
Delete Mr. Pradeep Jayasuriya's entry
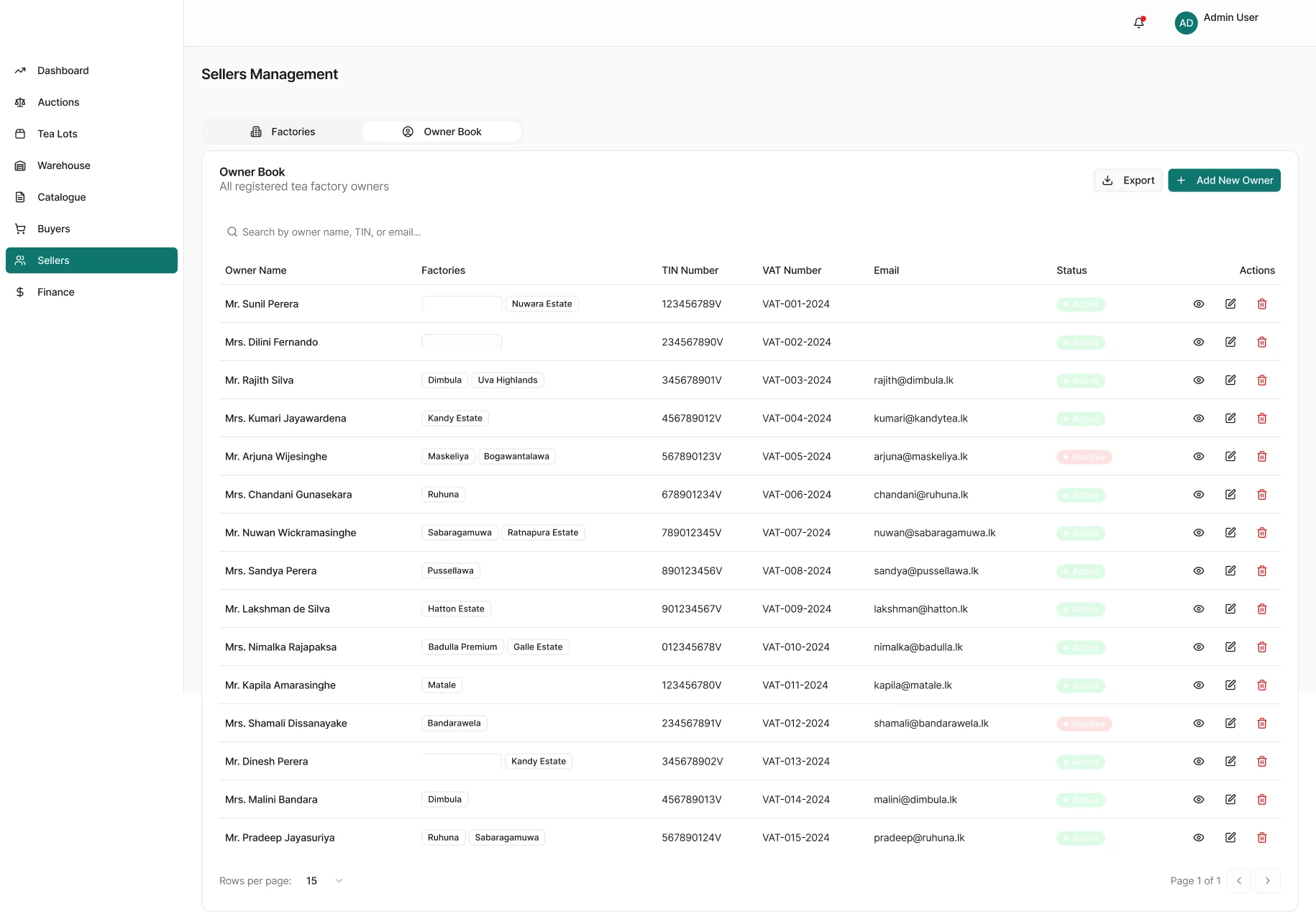point(1262,838)
